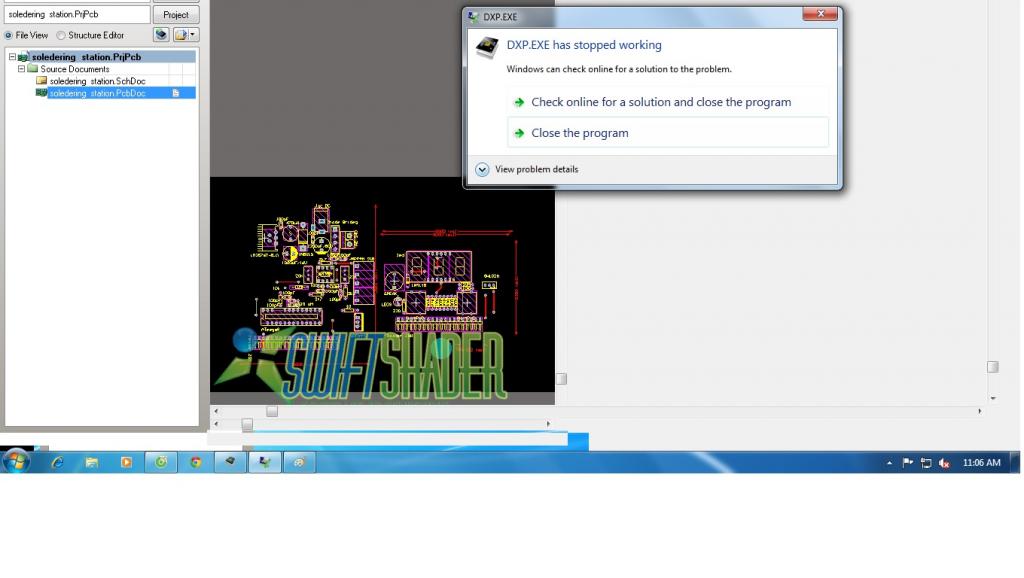This screenshot has width=1024, height=578.
Task: Open Windows Explorer from taskbar
Action: pos(92,462)
